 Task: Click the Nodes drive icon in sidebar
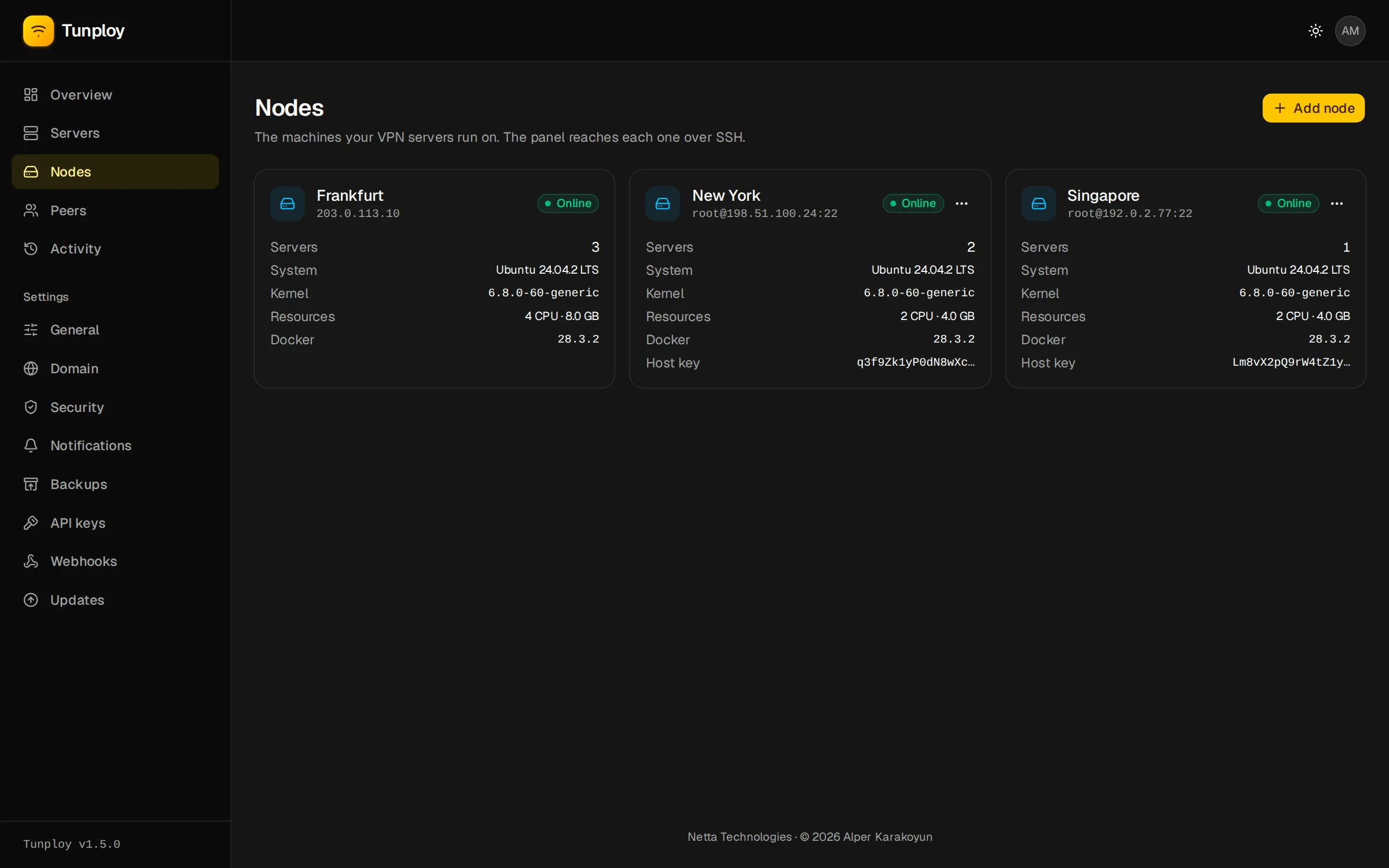31,172
